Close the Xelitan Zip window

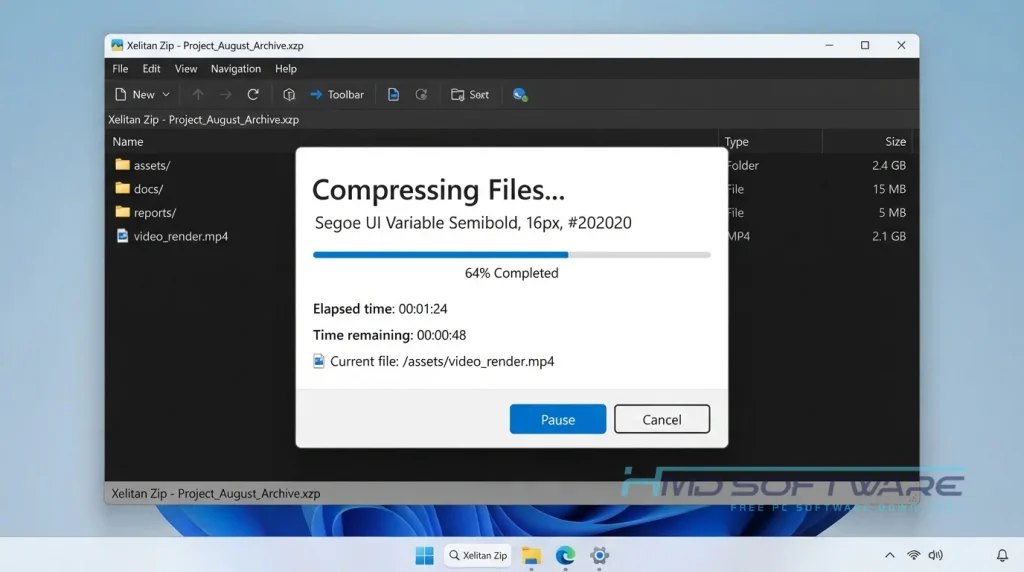pyautogui.click(x=901, y=45)
